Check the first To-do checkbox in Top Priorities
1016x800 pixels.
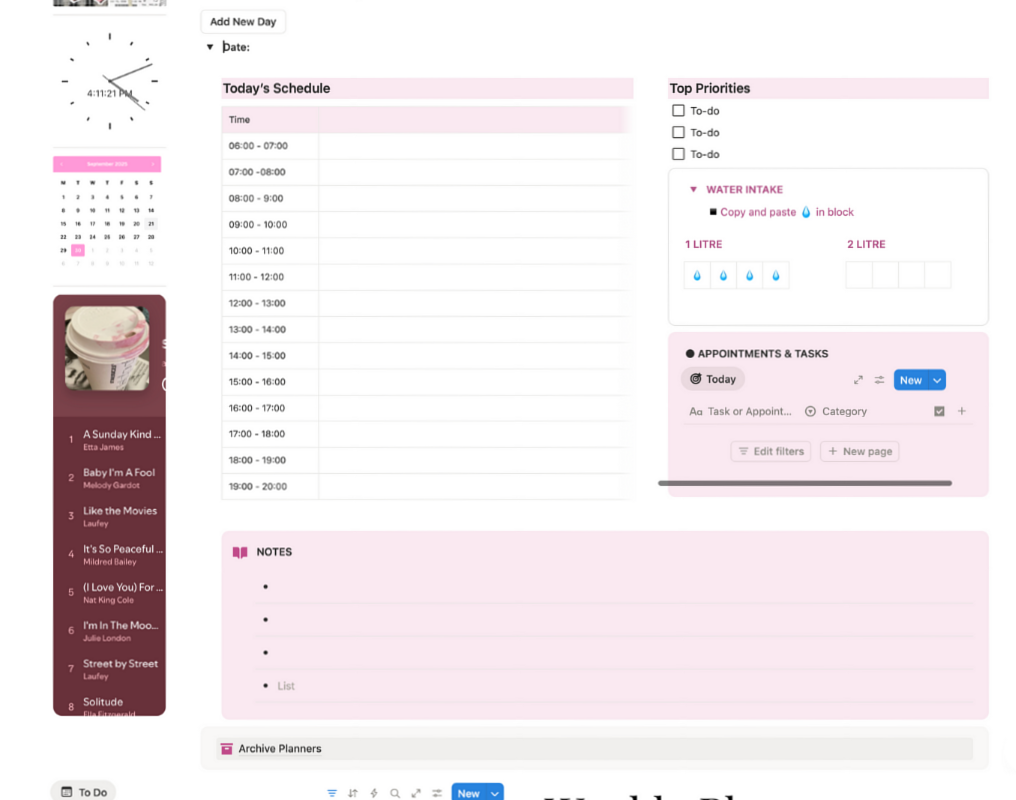[x=678, y=110]
